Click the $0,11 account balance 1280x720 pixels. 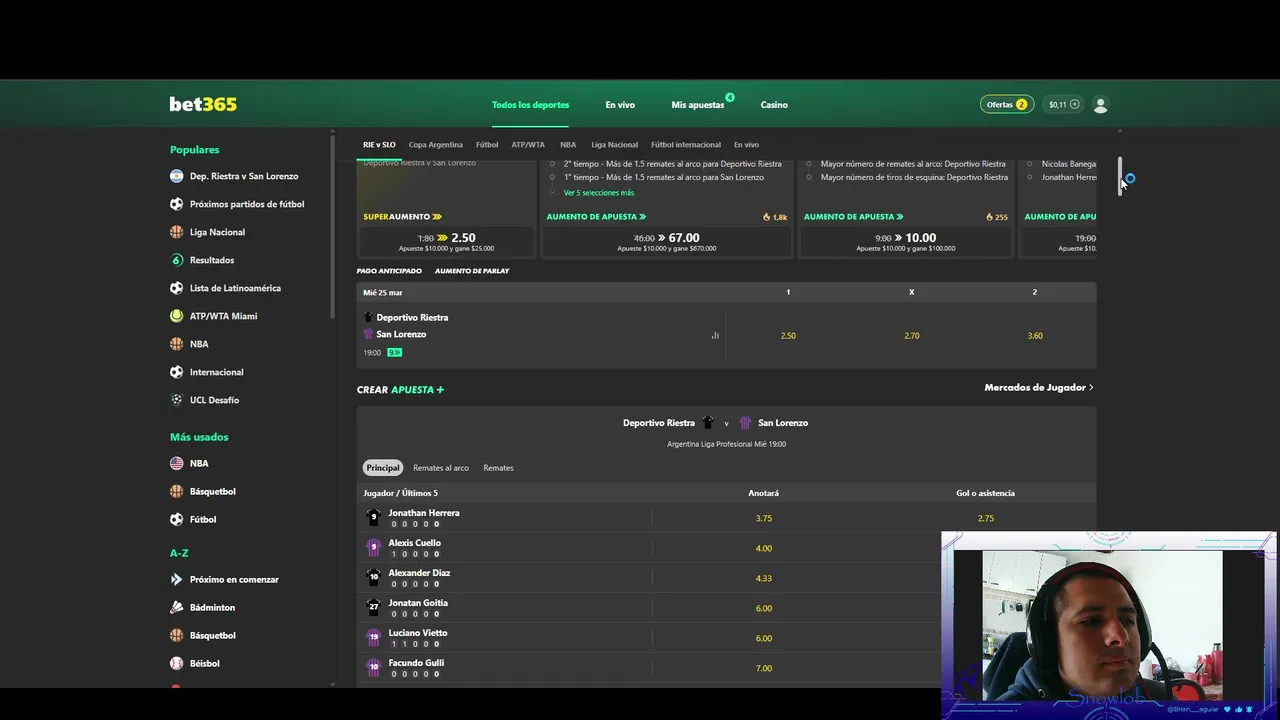click(1057, 105)
